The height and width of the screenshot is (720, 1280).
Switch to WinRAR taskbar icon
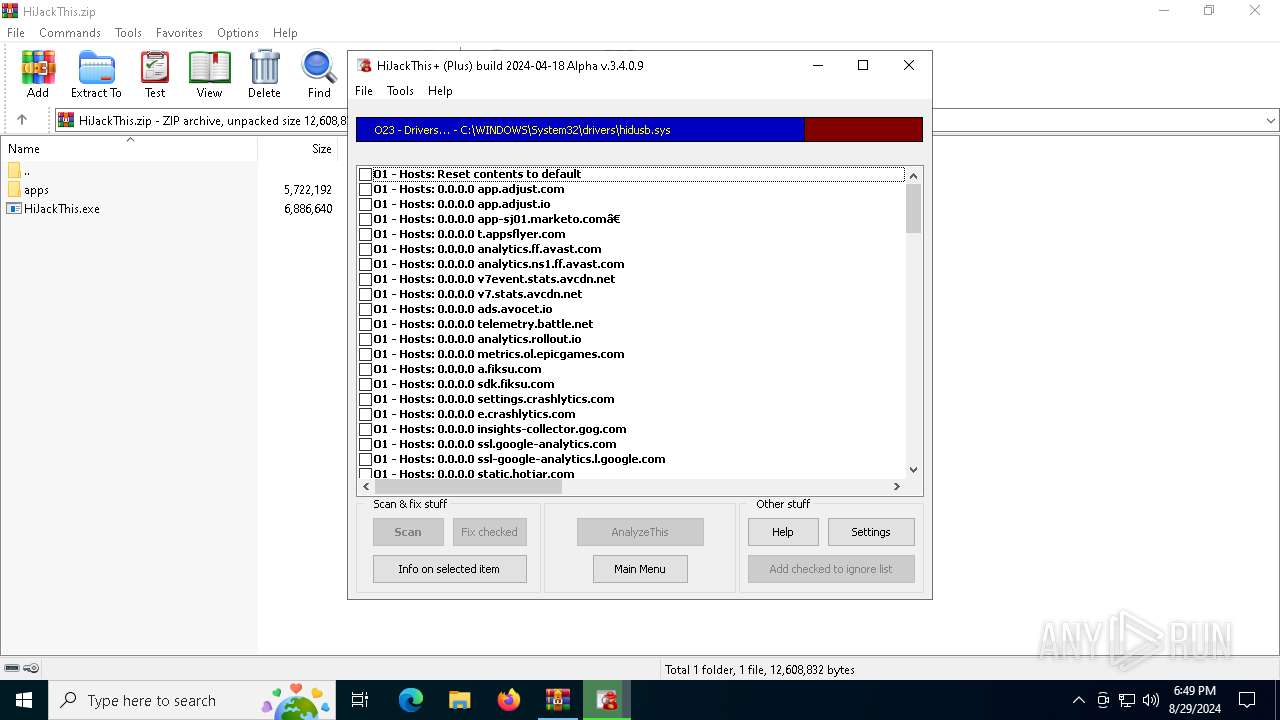[x=557, y=700]
